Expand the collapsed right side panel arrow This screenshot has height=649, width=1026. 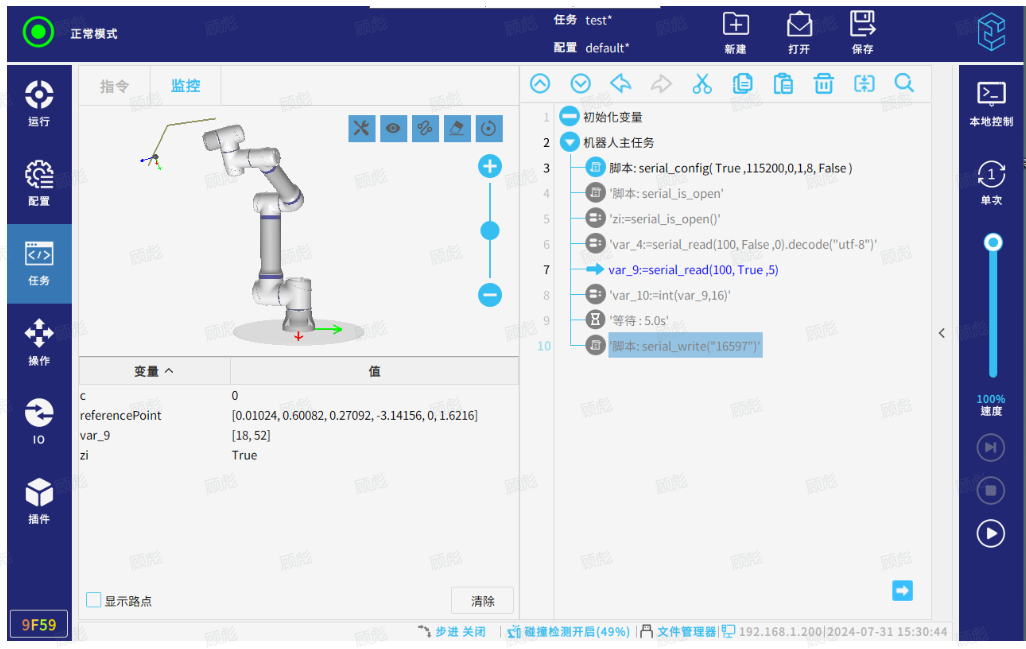coord(941,333)
